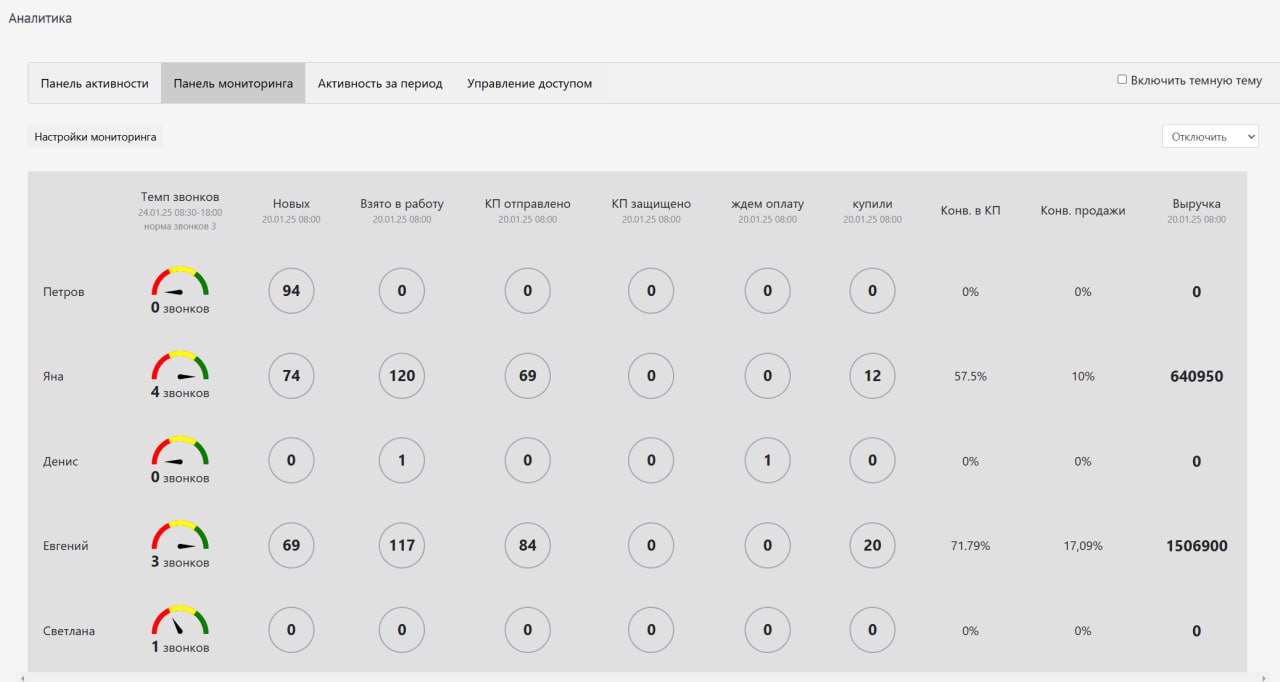Click the Выручка column header

(1197, 204)
